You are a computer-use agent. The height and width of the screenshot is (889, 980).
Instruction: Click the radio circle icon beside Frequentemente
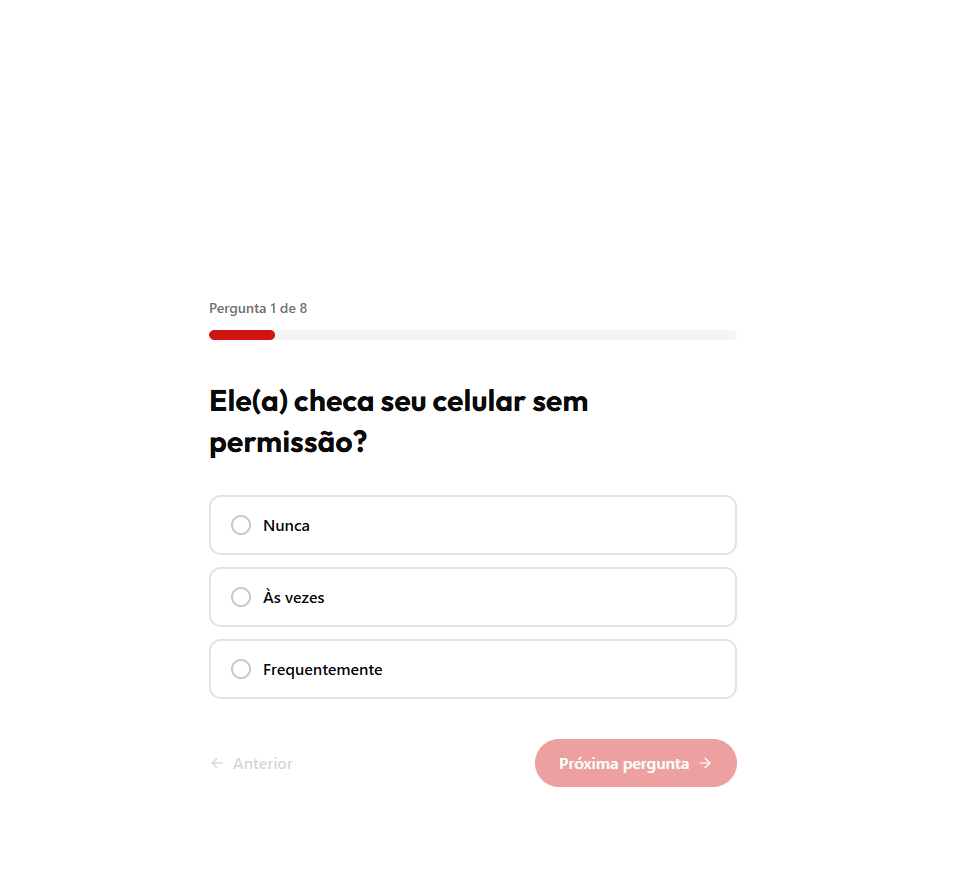pyautogui.click(x=240, y=669)
